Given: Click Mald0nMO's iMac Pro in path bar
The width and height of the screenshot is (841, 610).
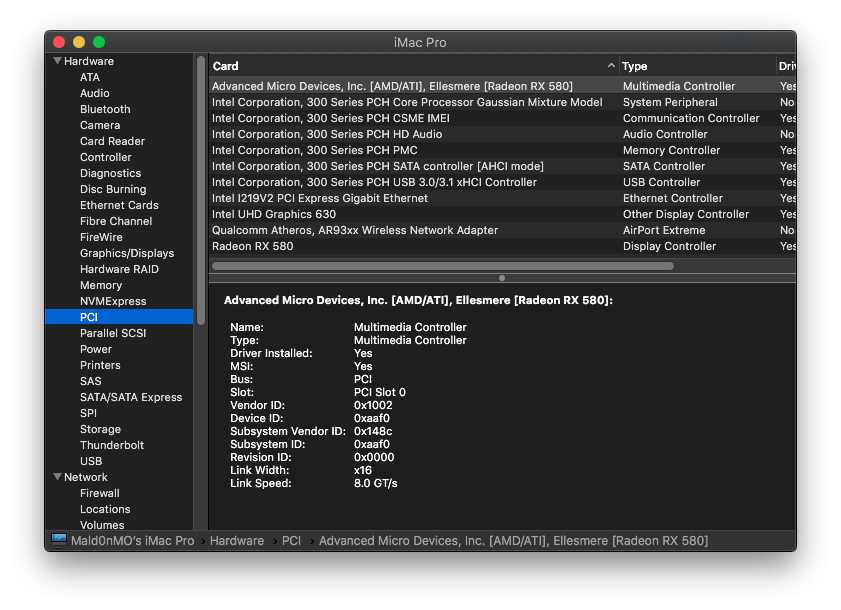Looking at the screenshot, I should [x=132, y=541].
